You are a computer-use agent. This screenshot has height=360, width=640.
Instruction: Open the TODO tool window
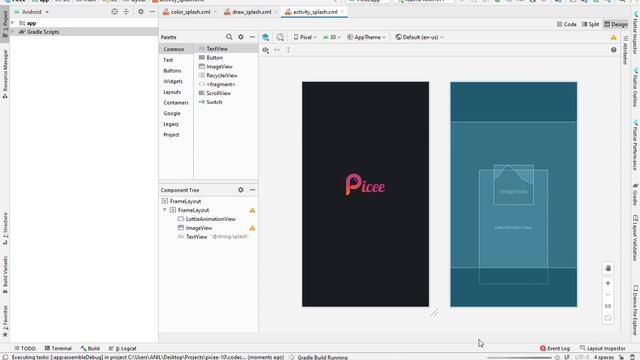tap(25, 348)
